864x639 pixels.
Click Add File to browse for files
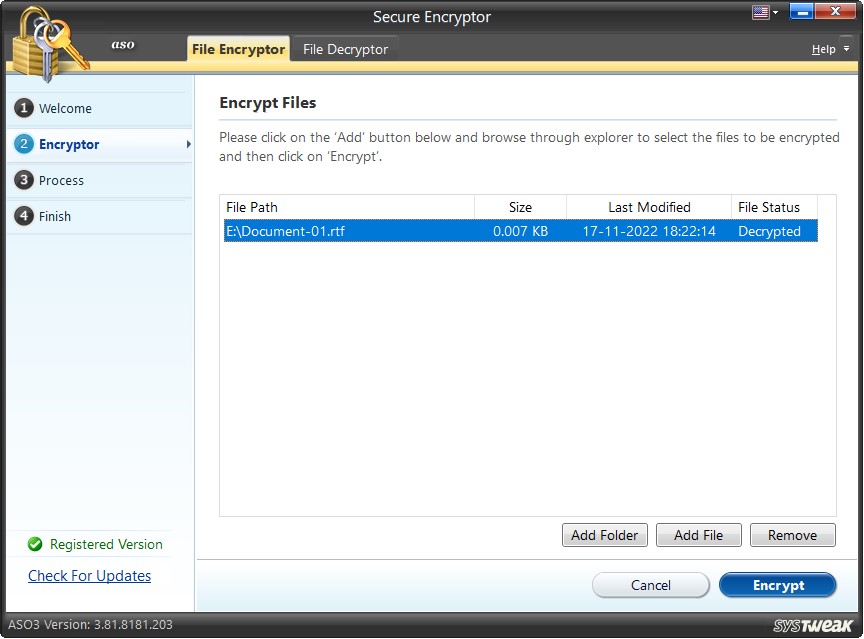[x=698, y=534]
